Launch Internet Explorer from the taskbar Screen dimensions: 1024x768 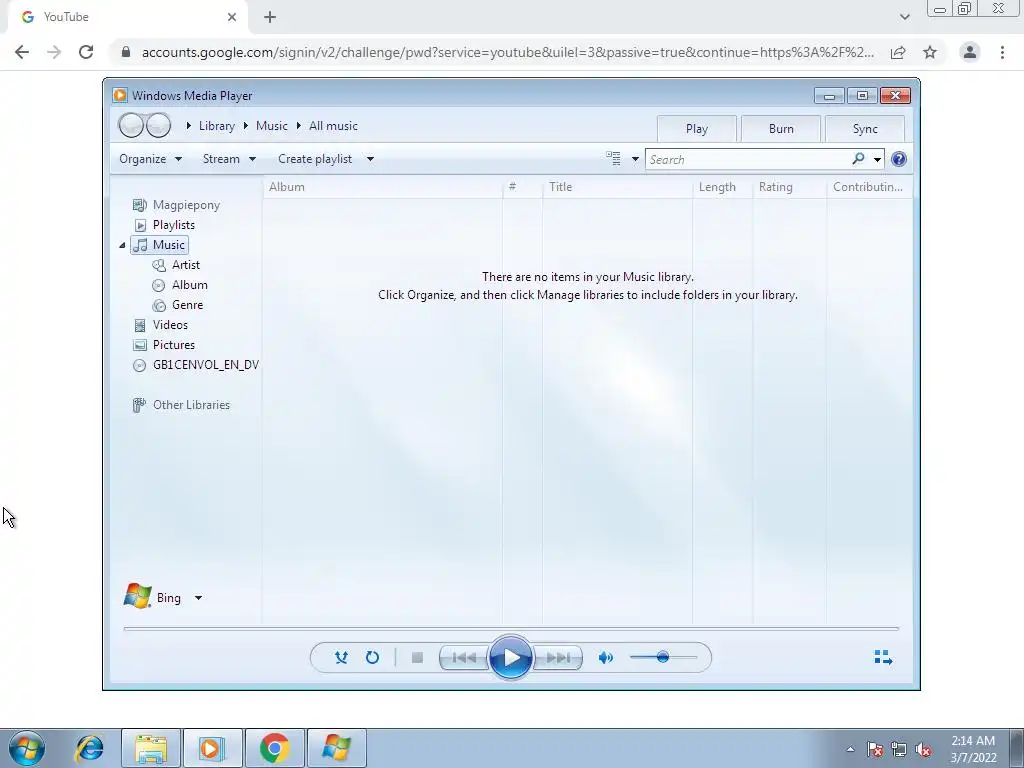pos(89,748)
